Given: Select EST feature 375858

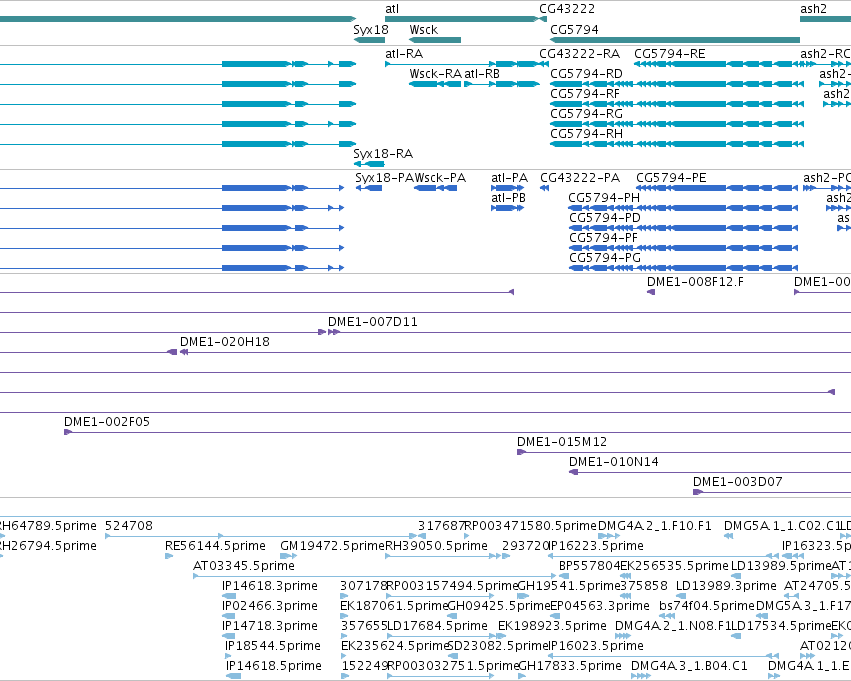Looking at the screenshot, I should (x=644, y=587).
